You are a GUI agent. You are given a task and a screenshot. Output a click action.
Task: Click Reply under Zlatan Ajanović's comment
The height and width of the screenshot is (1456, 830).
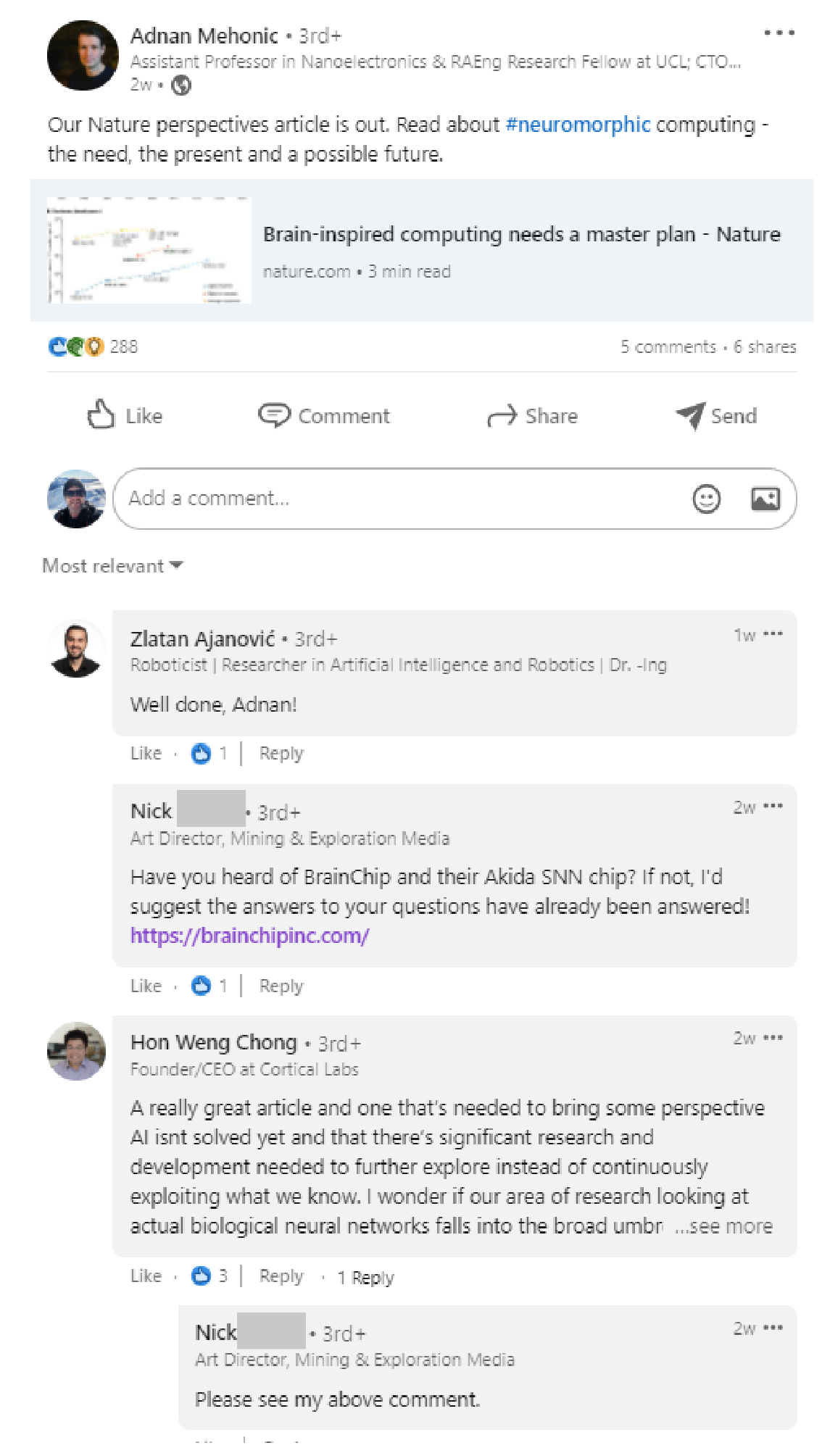pyautogui.click(x=281, y=754)
